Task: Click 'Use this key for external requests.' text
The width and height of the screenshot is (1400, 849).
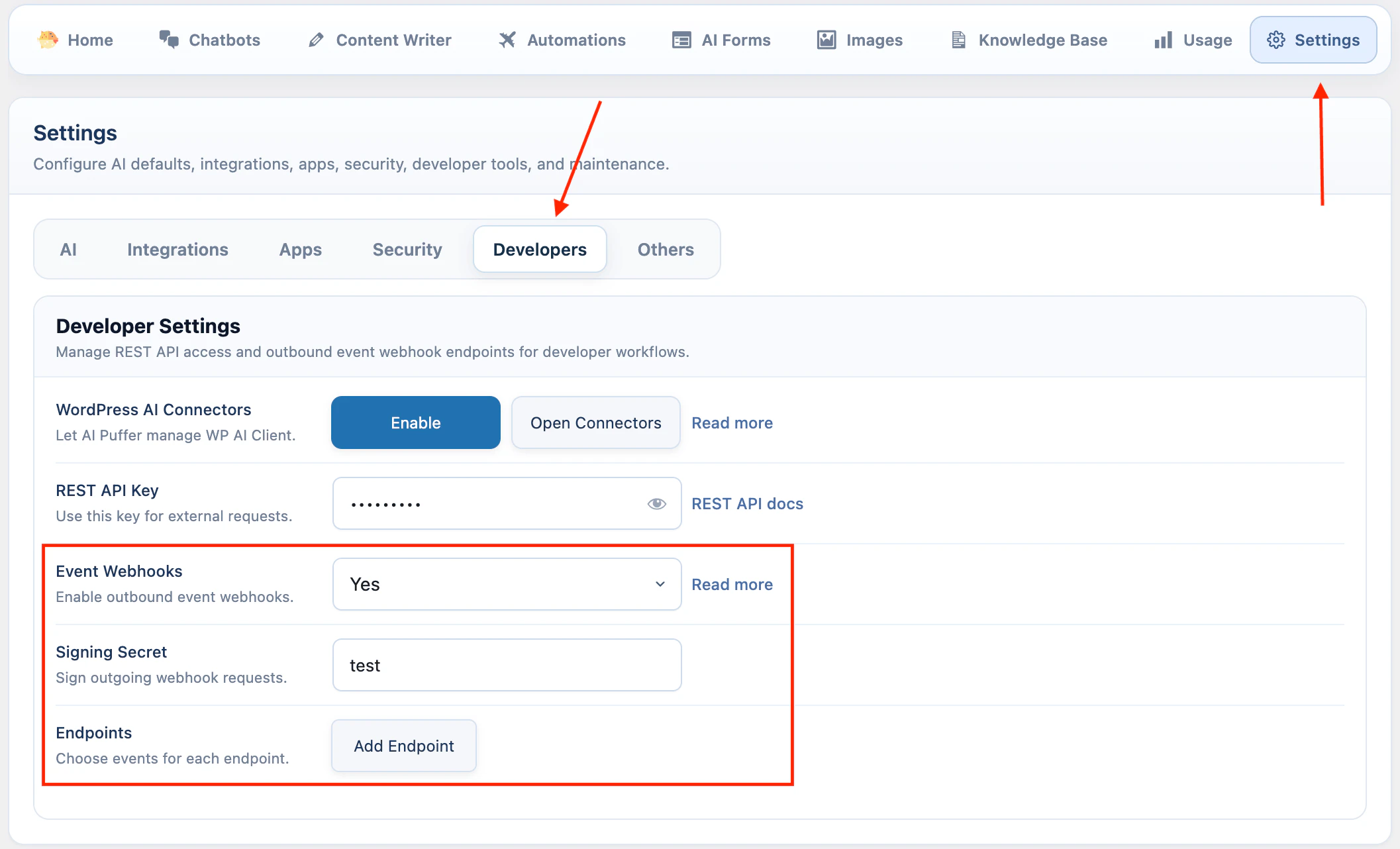Action: (x=174, y=516)
